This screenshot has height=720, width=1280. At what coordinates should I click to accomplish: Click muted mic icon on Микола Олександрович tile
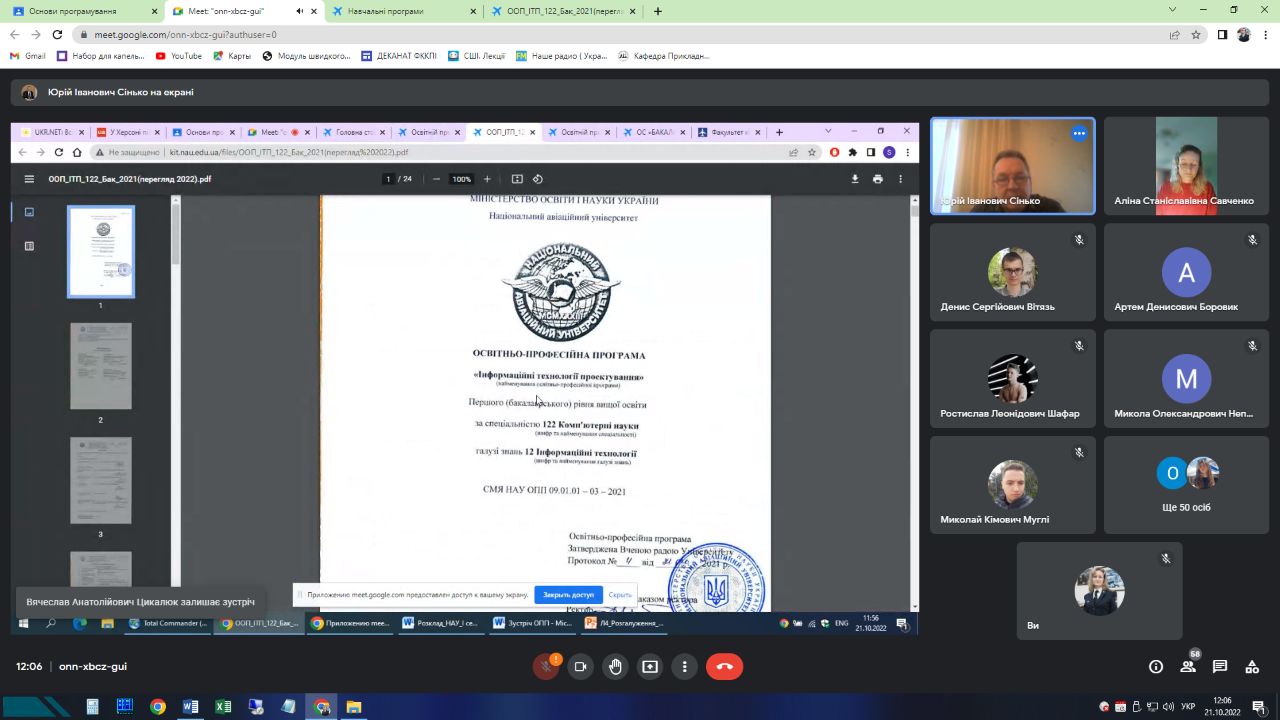click(x=1252, y=346)
